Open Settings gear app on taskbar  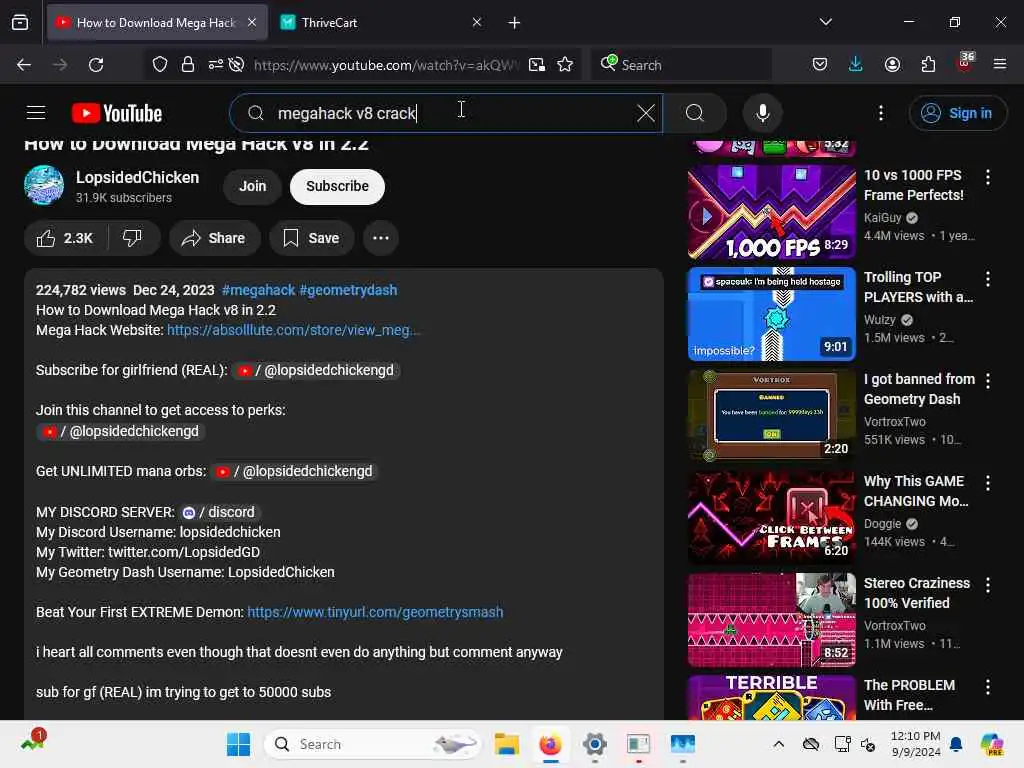click(594, 744)
